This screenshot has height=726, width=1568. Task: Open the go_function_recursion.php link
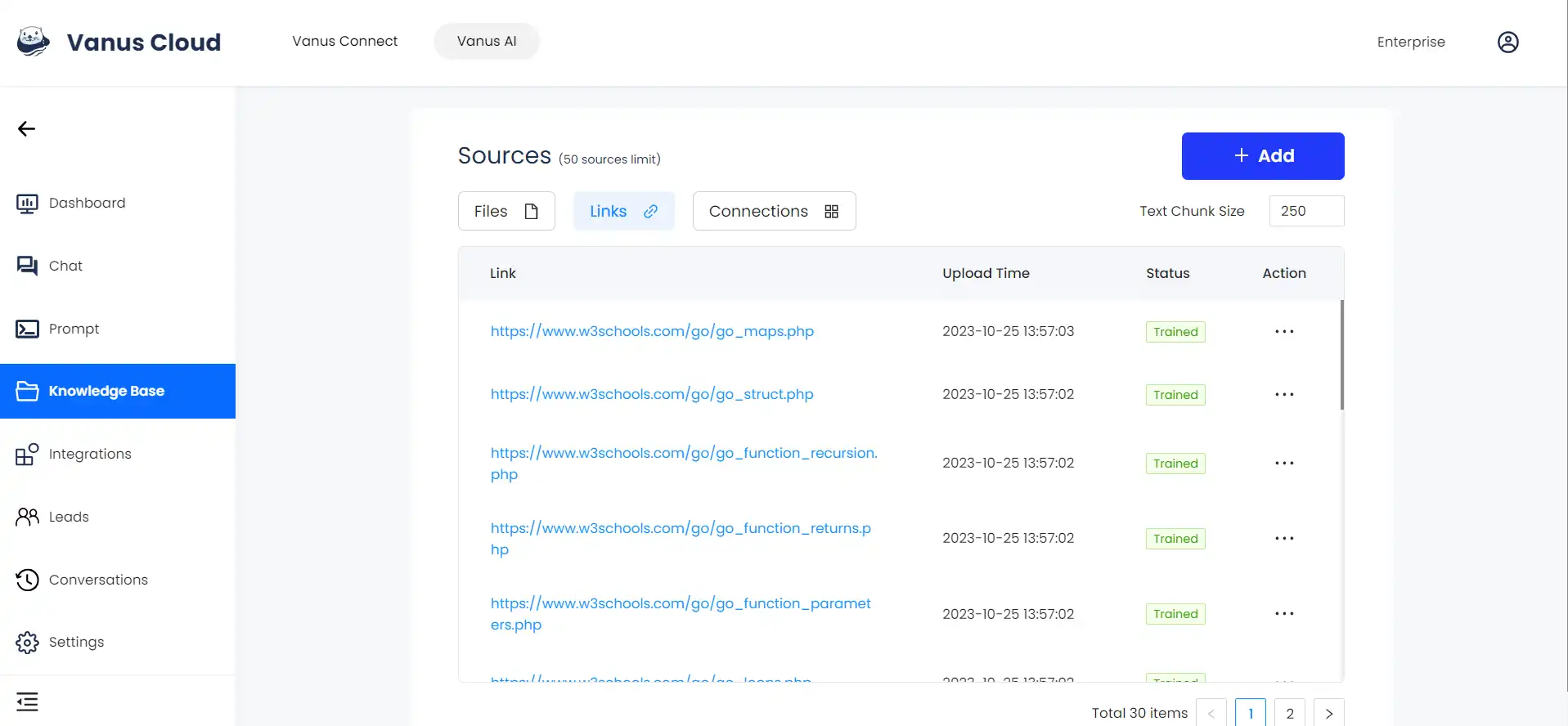tap(684, 464)
